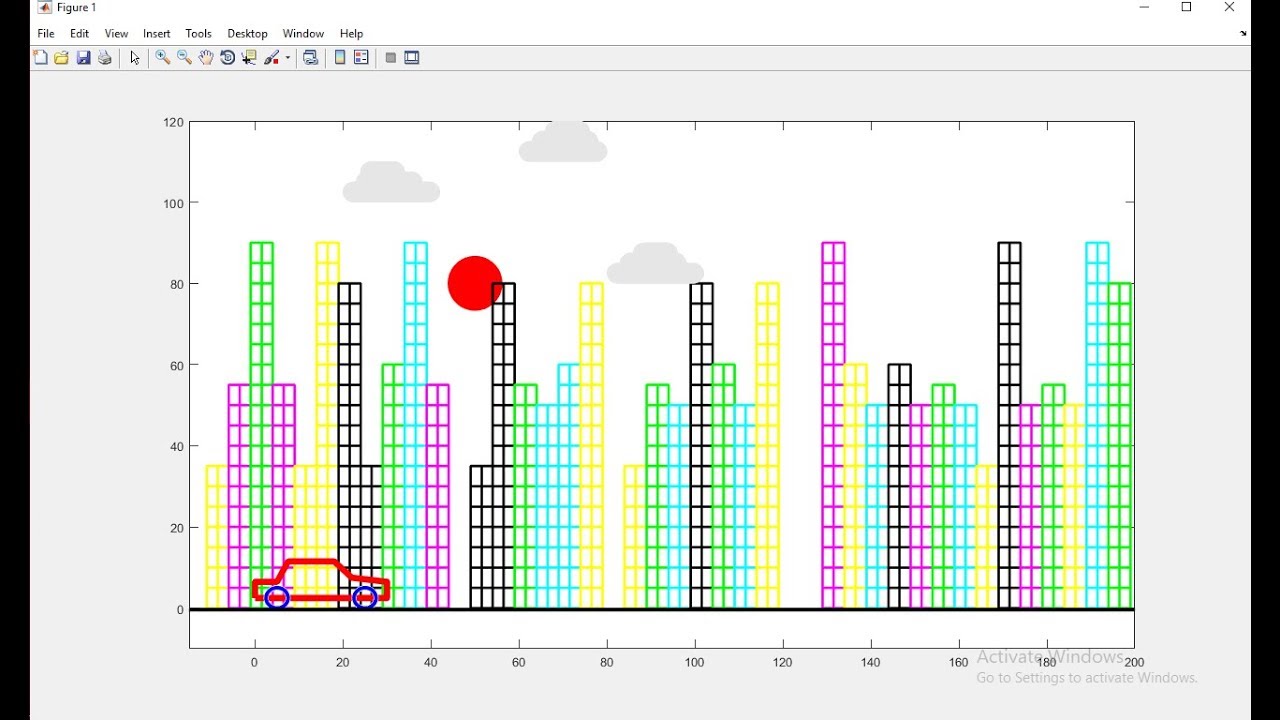
Task: Open the File menu
Action: [x=46, y=33]
